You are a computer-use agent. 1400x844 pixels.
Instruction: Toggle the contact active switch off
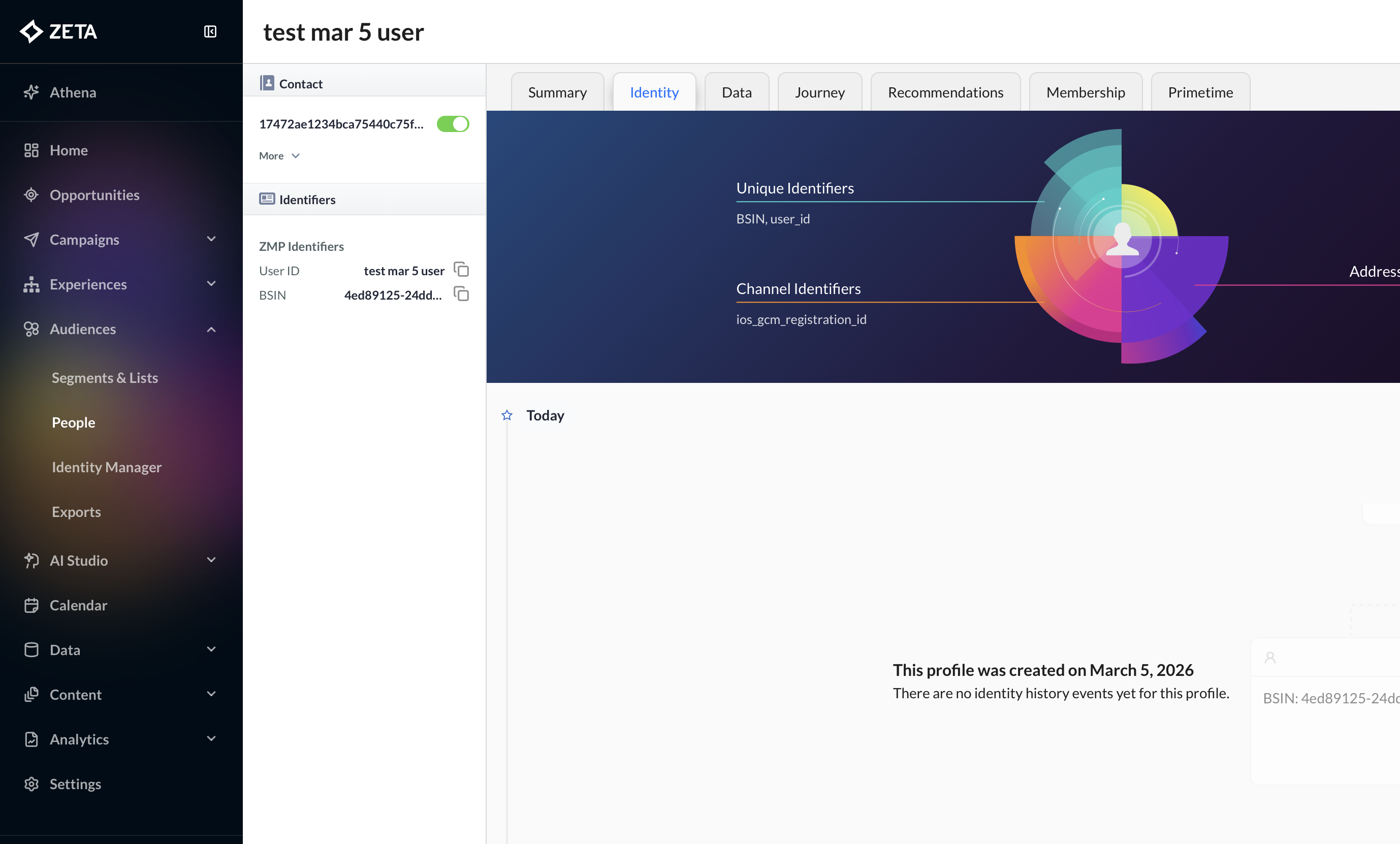click(x=453, y=124)
